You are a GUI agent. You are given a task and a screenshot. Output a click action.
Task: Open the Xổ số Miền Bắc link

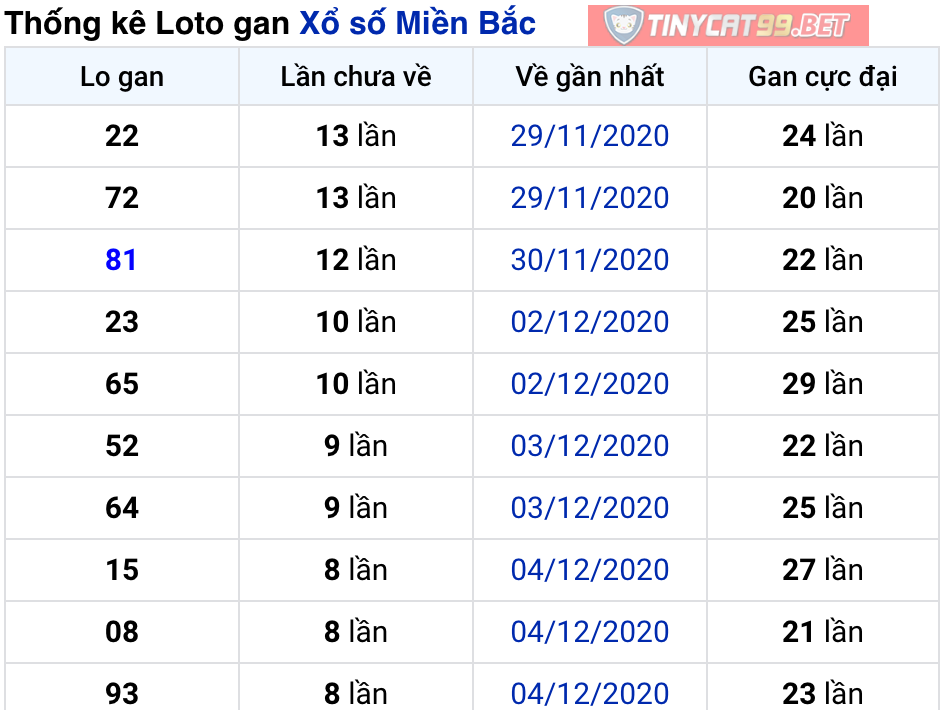tap(417, 24)
